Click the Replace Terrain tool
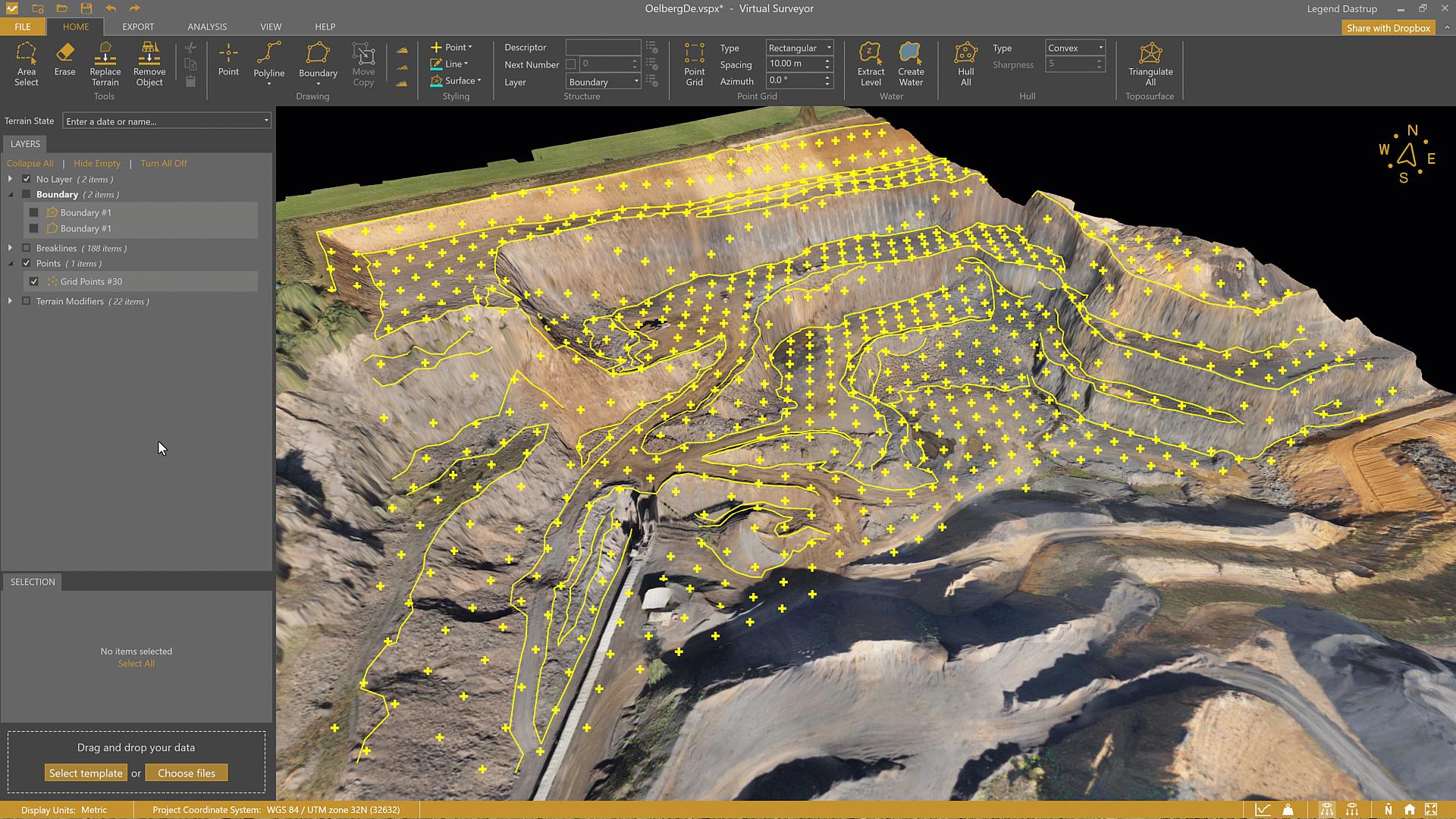The image size is (1456, 819). (x=105, y=64)
